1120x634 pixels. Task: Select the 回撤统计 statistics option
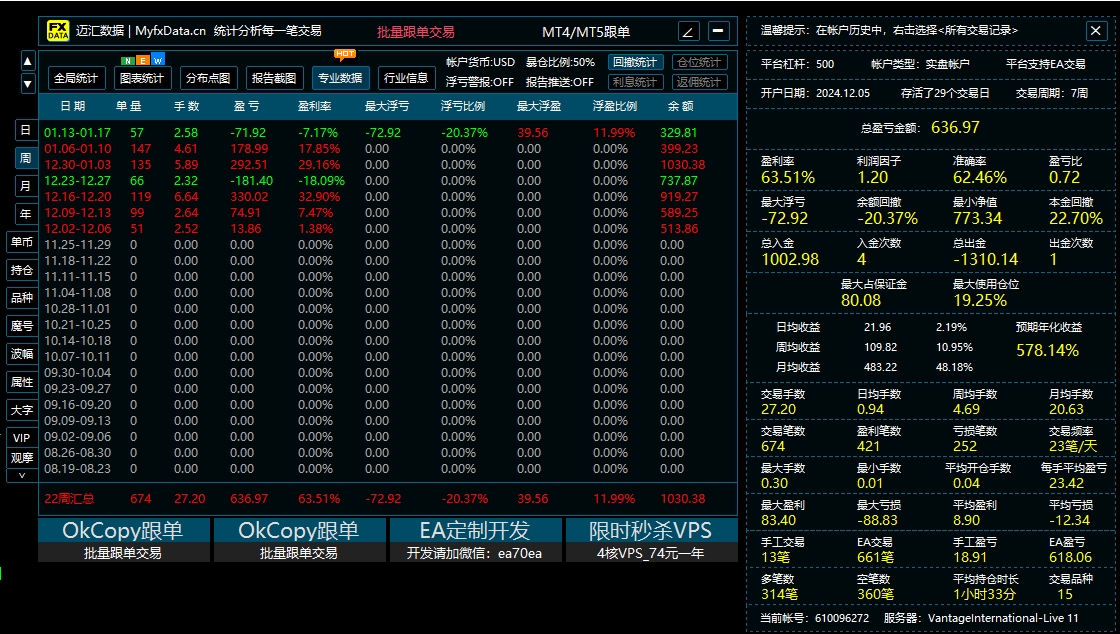pos(635,62)
